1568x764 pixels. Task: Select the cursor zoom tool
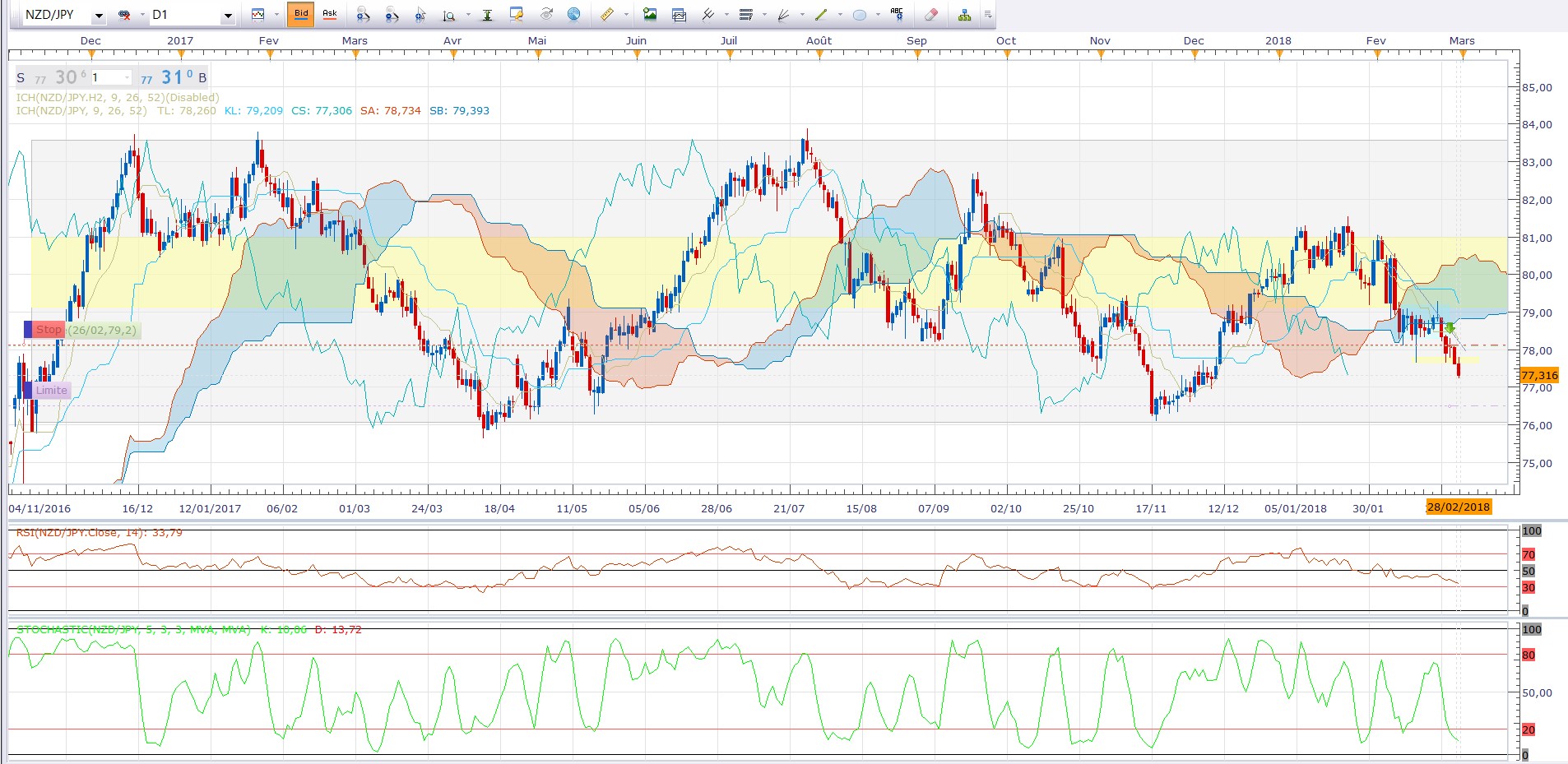(420, 15)
